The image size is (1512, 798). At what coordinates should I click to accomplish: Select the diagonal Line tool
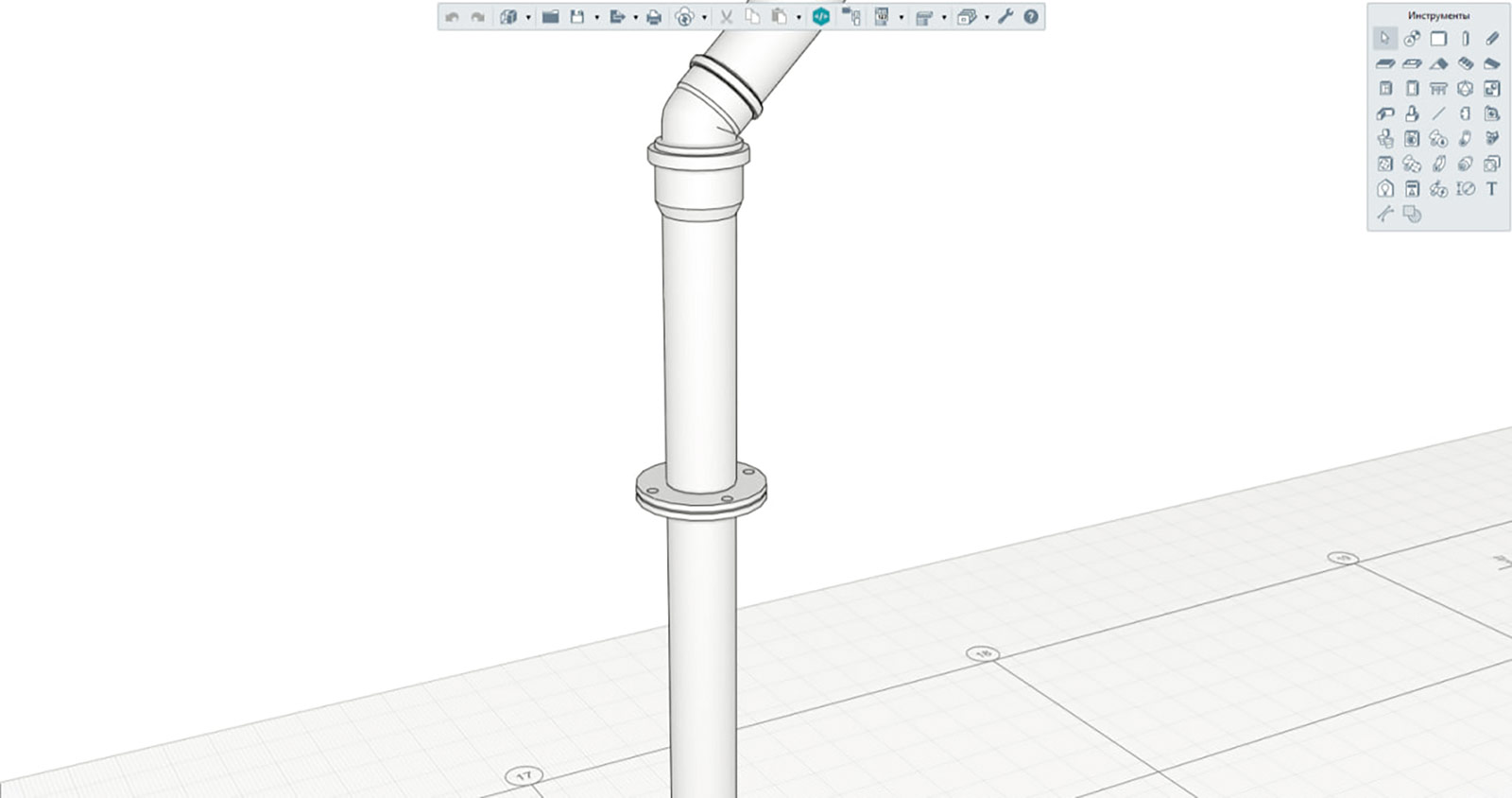pyautogui.click(x=1438, y=113)
